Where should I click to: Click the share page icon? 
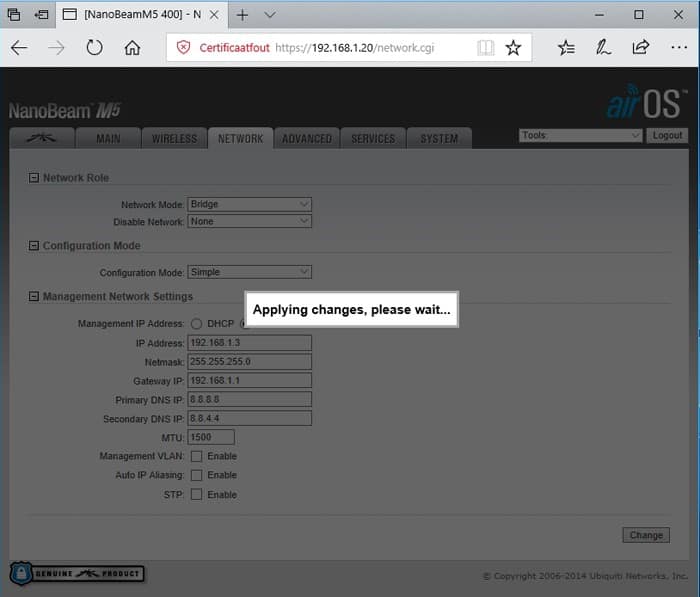pyautogui.click(x=641, y=47)
